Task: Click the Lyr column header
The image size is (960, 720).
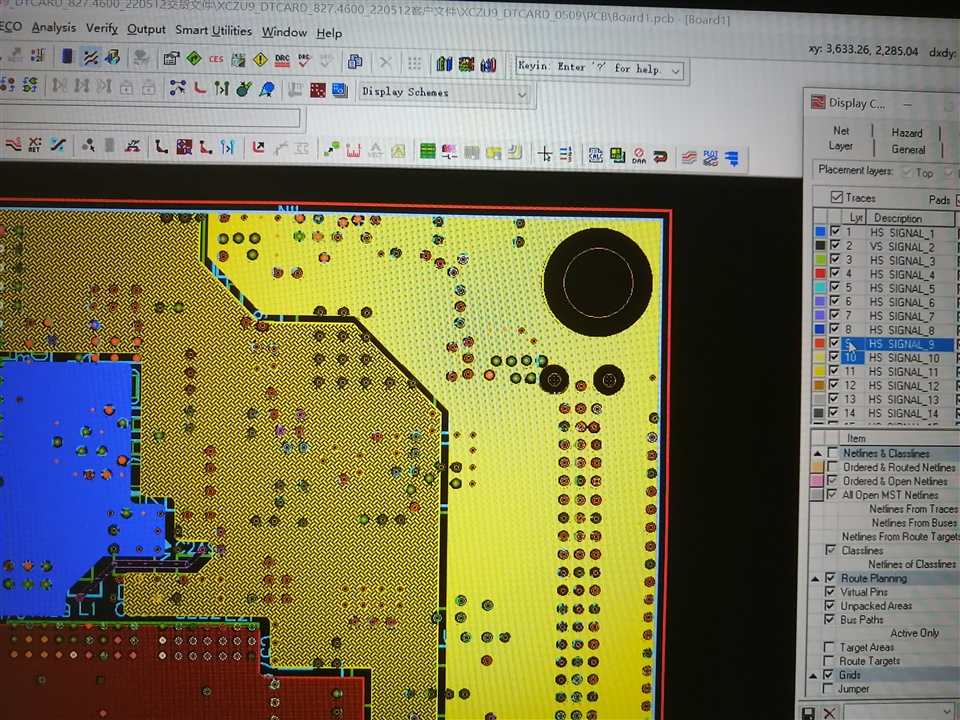Action: 855,217
